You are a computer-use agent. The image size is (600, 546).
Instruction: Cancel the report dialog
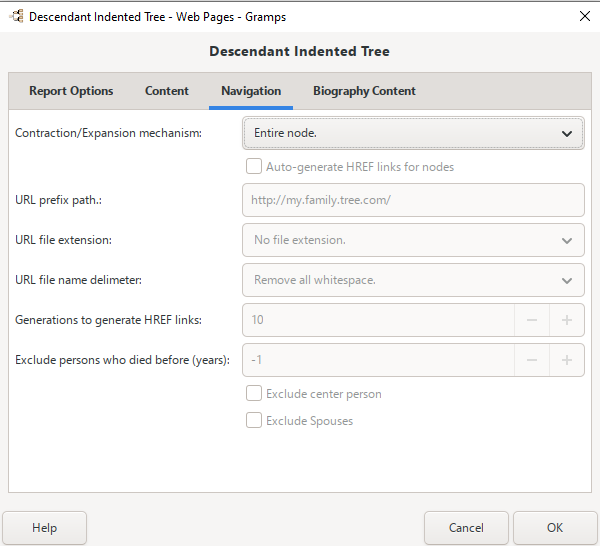466,528
